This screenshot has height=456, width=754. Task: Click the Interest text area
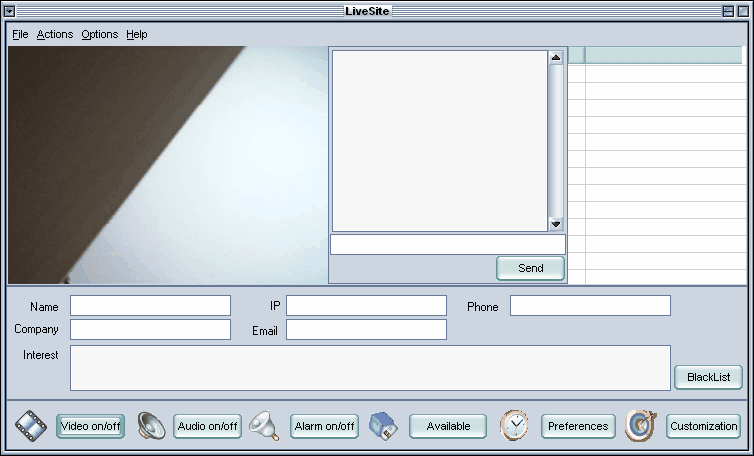pos(370,368)
